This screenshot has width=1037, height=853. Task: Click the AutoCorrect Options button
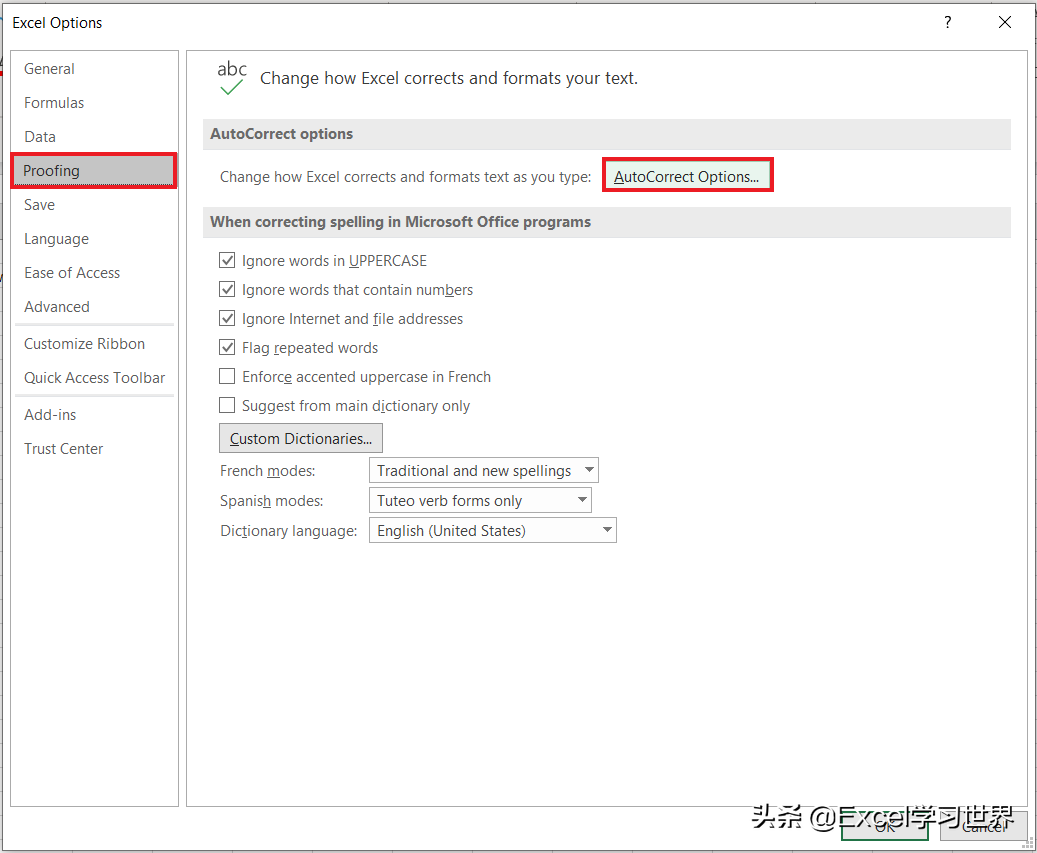tap(687, 177)
